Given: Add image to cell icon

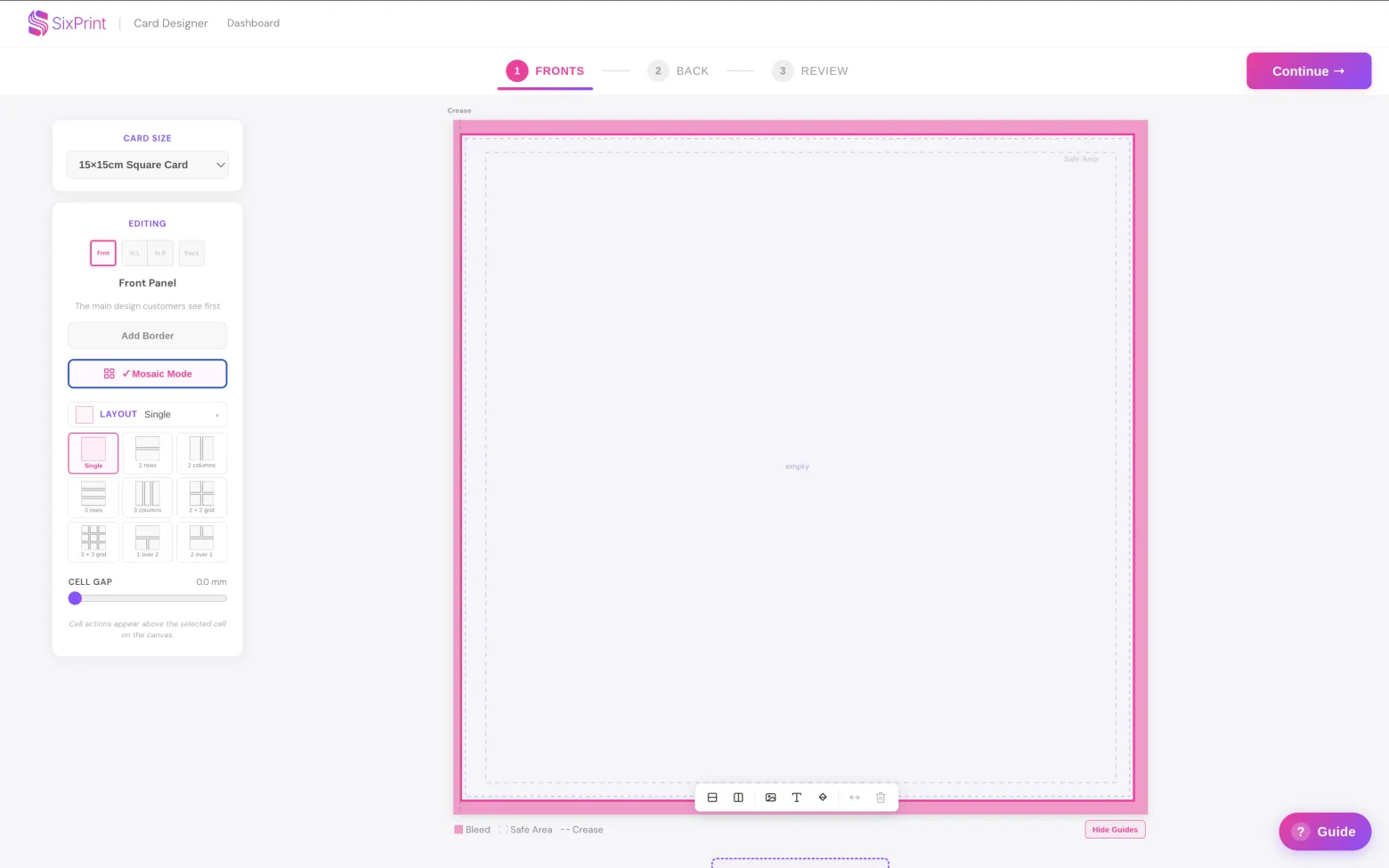Looking at the screenshot, I should pos(771,798).
